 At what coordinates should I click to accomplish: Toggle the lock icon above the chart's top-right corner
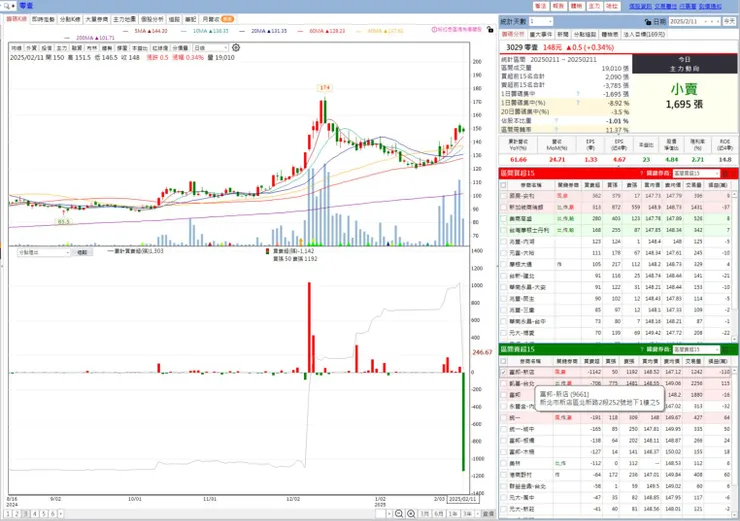490,30
